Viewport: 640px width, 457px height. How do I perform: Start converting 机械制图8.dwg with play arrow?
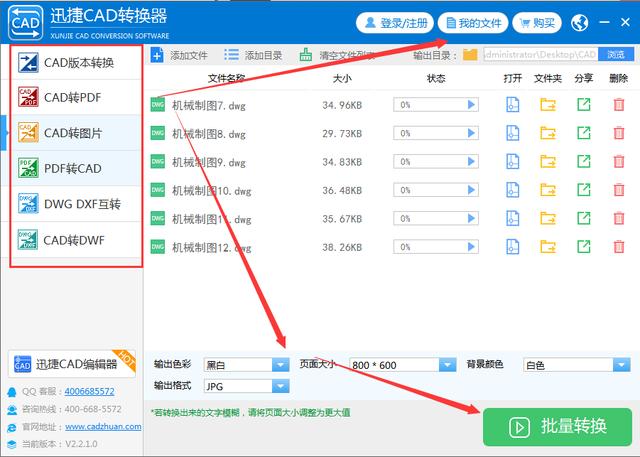(471, 133)
